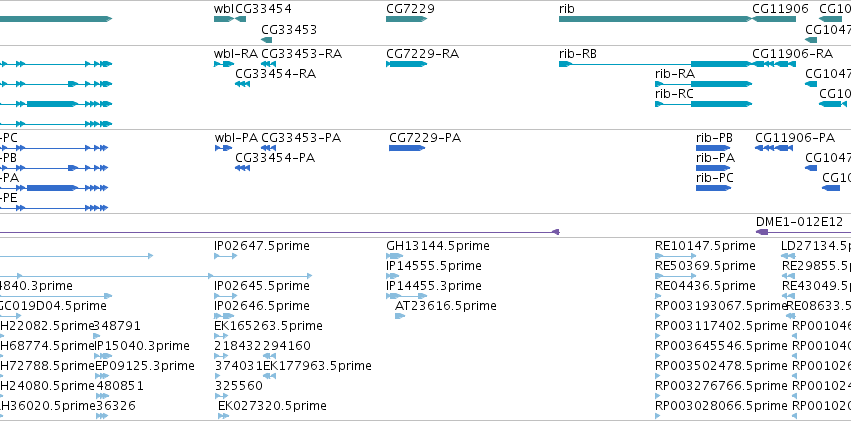Click the RP003276766.5prime EST
The width and height of the screenshot is (851, 421).
658,396
